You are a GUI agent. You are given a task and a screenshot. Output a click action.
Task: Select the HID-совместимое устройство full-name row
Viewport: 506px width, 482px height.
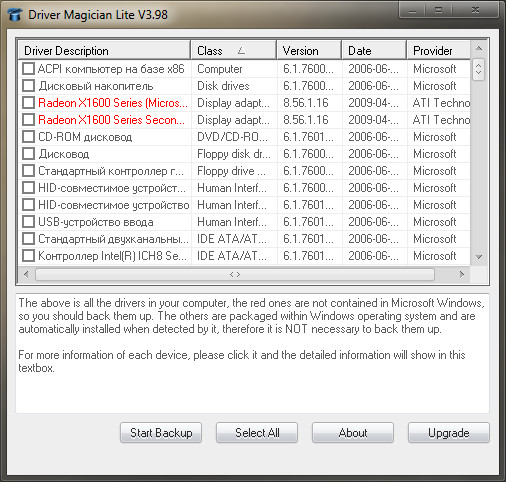point(244,205)
